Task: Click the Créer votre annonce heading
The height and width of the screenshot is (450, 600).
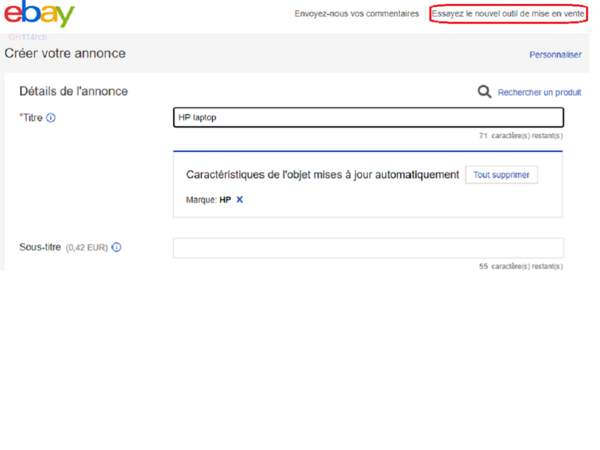Action: point(65,53)
